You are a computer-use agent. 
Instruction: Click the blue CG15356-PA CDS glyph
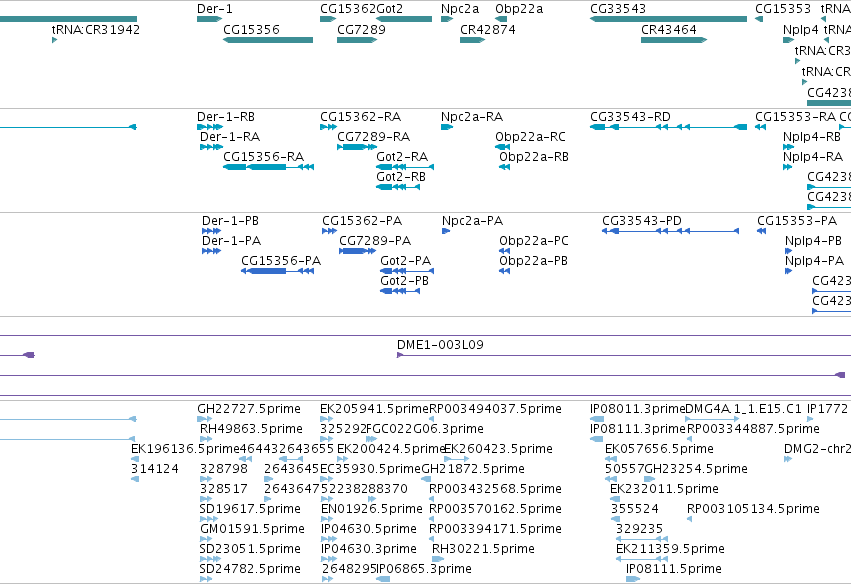pyautogui.click(x=277, y=271)
